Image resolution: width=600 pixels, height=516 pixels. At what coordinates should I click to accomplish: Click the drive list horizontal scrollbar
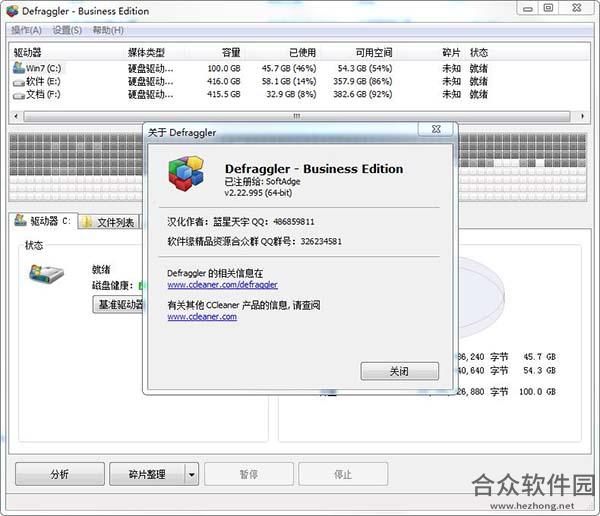[x=297, y=116]
